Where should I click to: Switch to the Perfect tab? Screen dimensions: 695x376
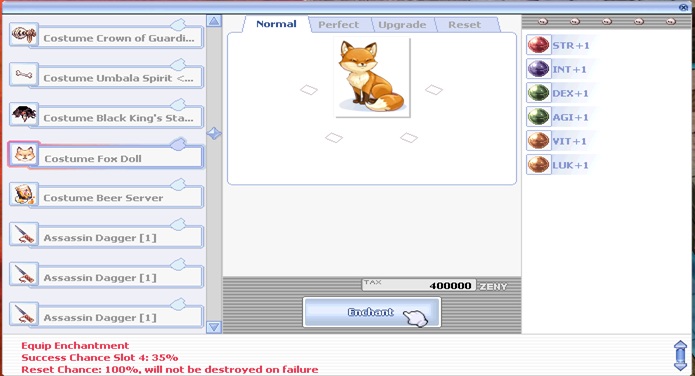point(339,25)
